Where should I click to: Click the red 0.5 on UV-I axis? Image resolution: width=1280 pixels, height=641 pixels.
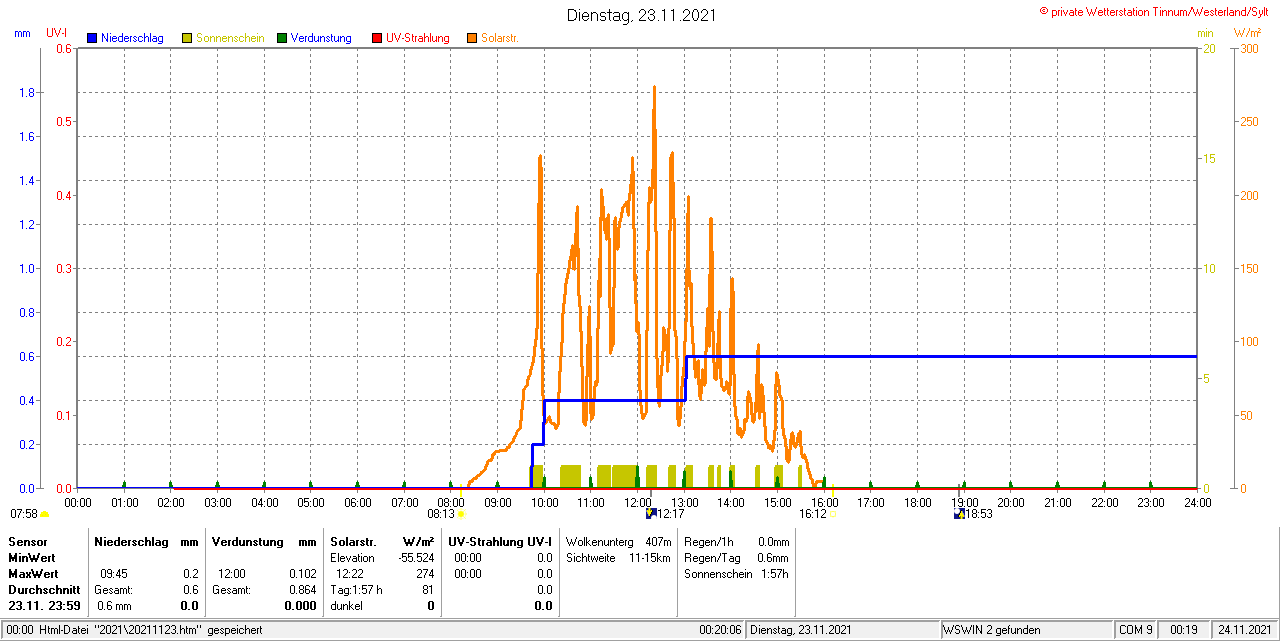(64, 122)
